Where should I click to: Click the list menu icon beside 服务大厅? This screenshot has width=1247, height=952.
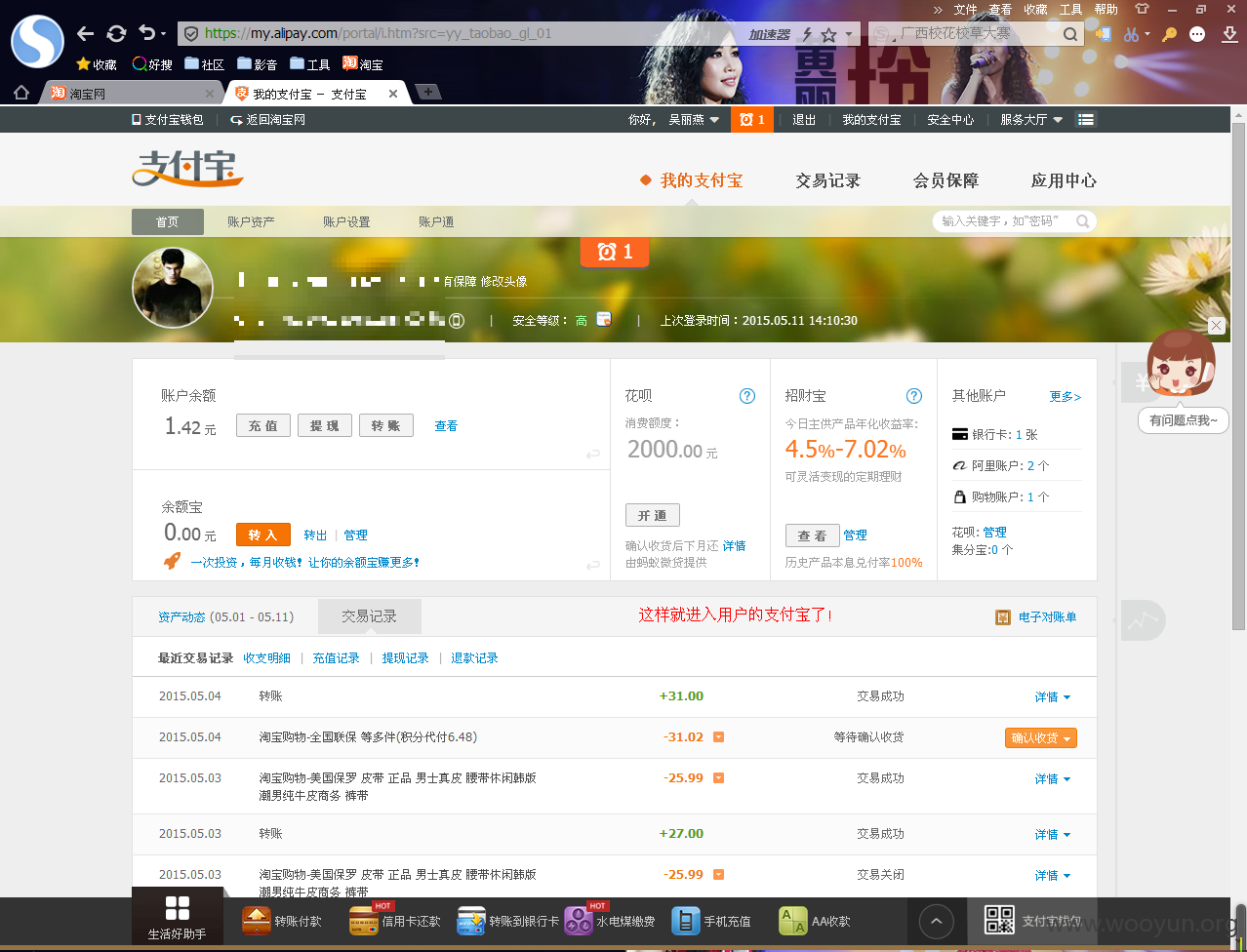pos(1086,119)
